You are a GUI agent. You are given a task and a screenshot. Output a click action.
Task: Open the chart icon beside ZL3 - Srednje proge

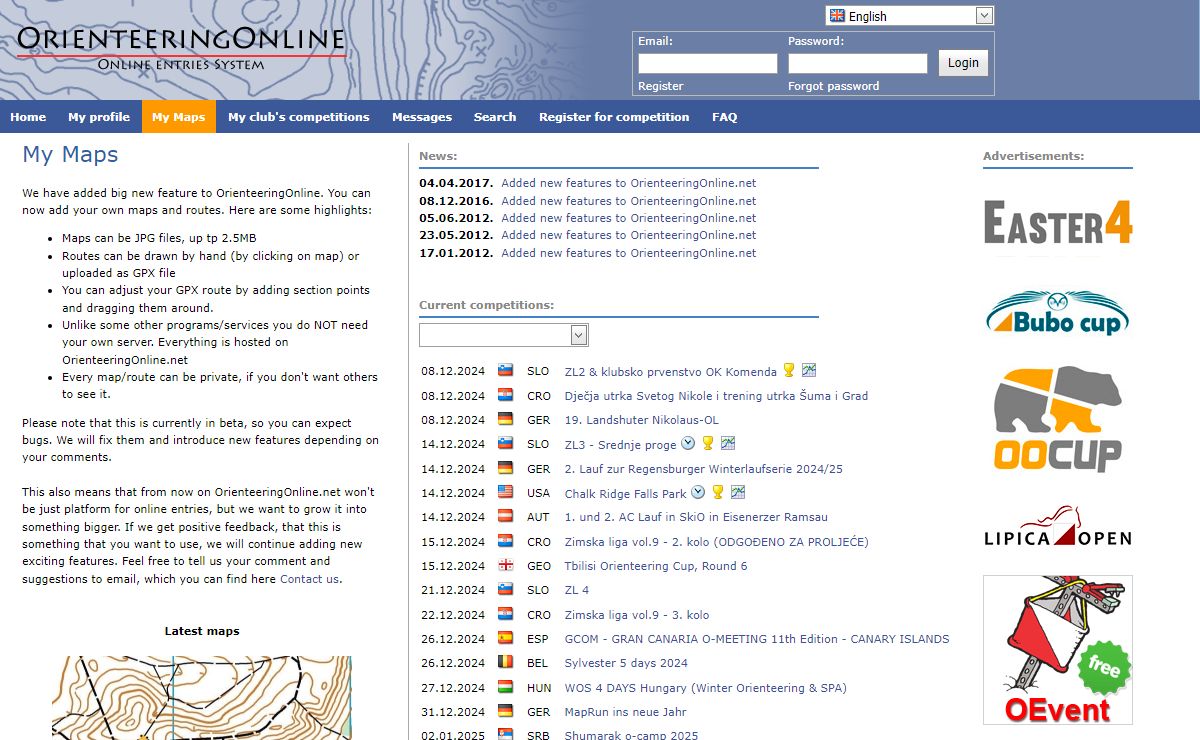(728, 443)
